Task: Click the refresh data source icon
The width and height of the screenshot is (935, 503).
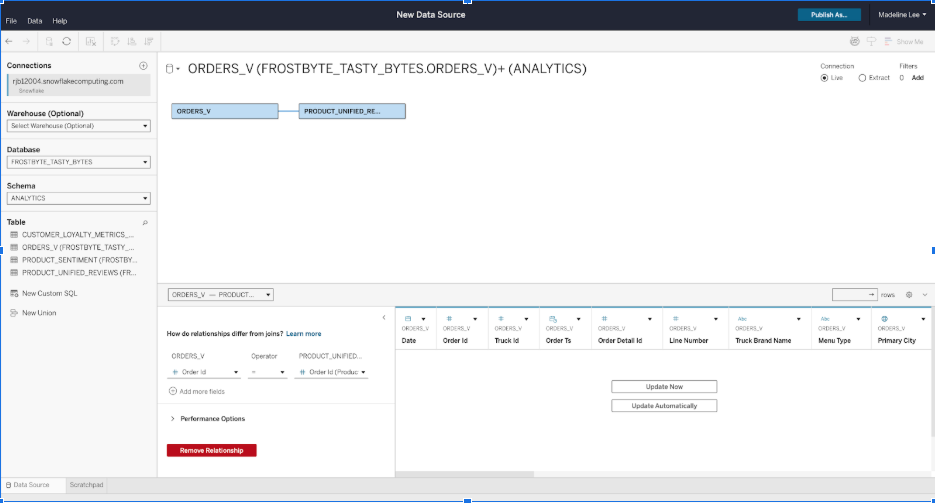Action: [x=66, y=41]
